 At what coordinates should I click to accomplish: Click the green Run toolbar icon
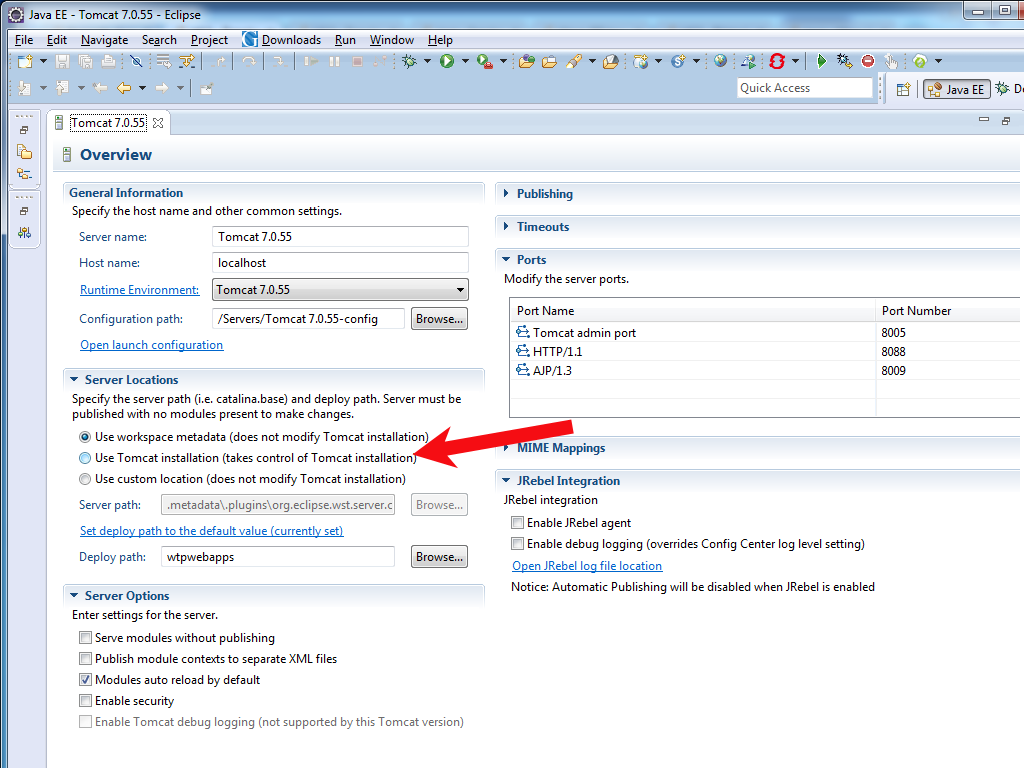447,61
